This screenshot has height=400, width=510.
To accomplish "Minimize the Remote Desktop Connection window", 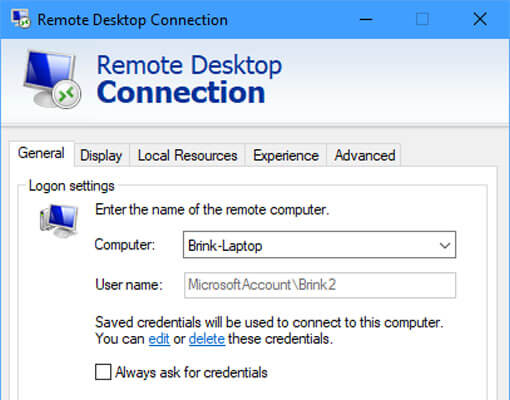I will [366, 19].
